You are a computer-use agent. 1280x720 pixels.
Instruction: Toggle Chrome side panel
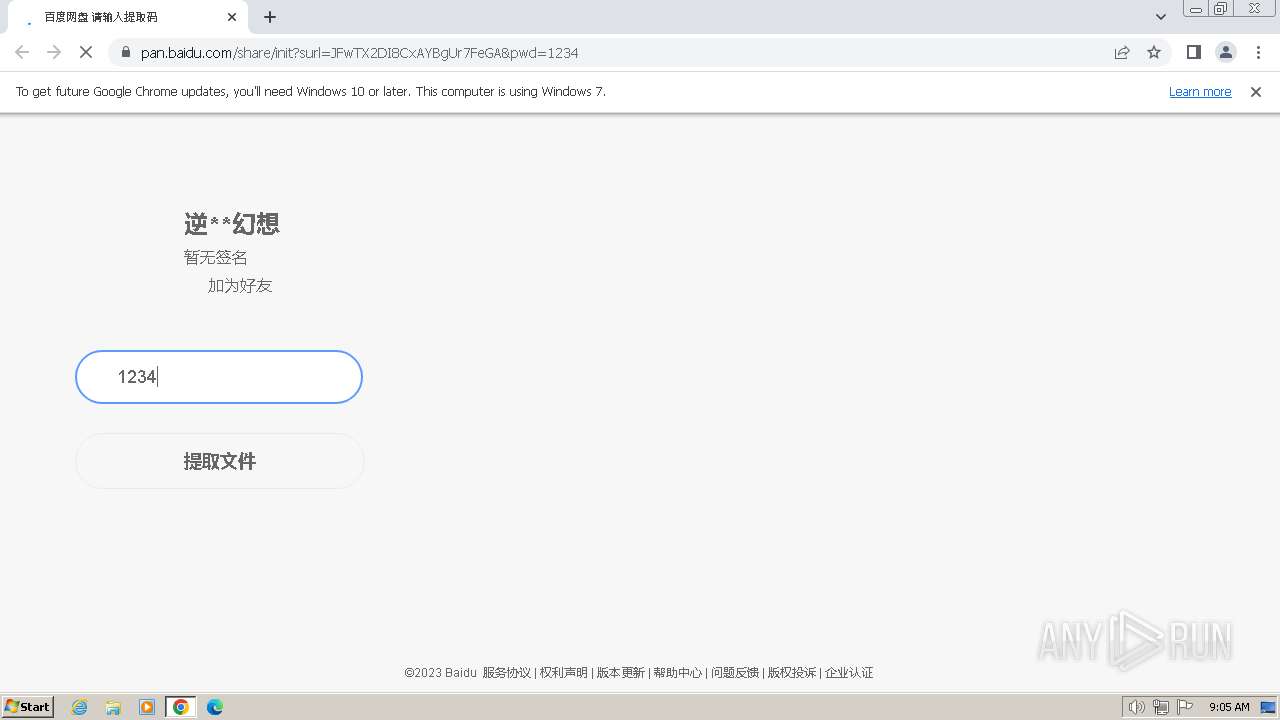point(1193,52)
